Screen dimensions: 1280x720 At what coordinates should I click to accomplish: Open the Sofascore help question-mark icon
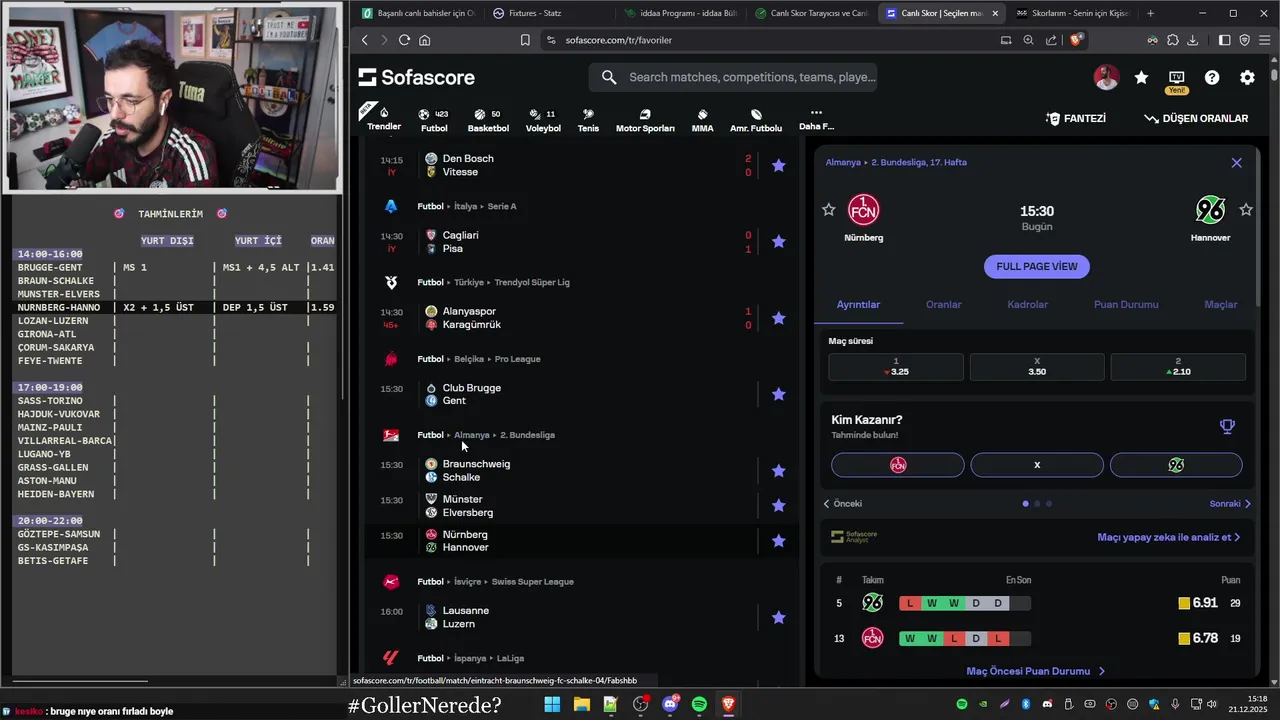[x=1212, y=77]
